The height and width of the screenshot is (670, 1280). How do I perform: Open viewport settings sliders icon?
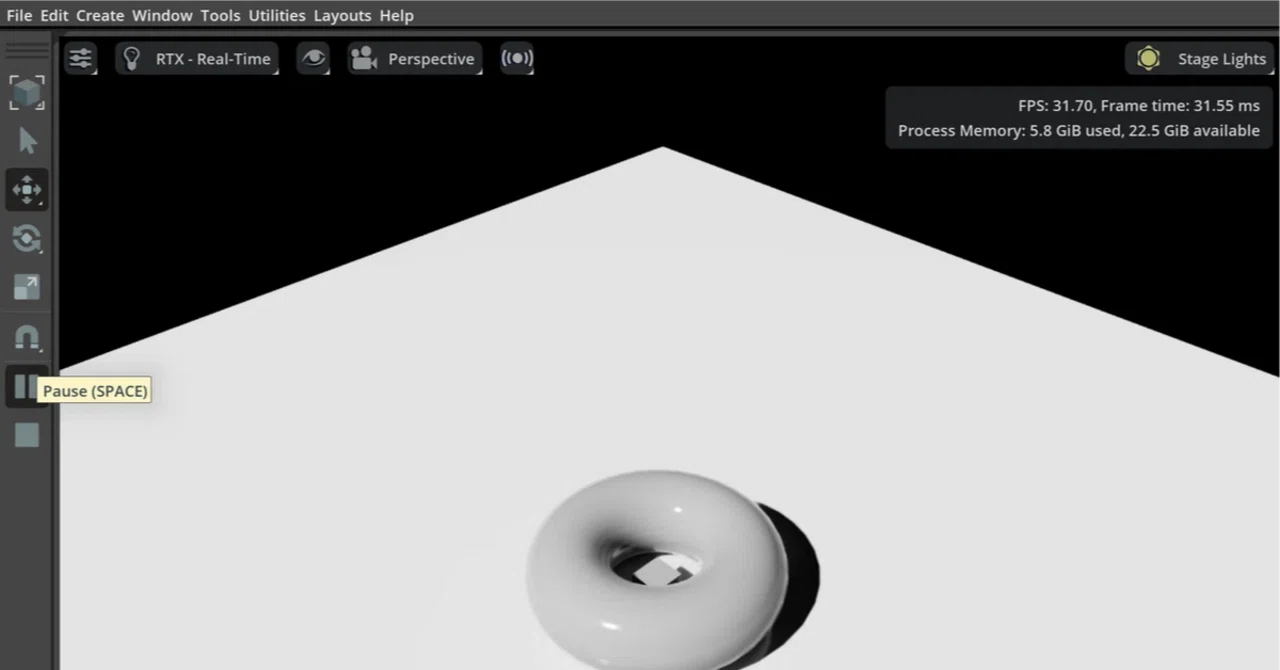click(81, 58)
